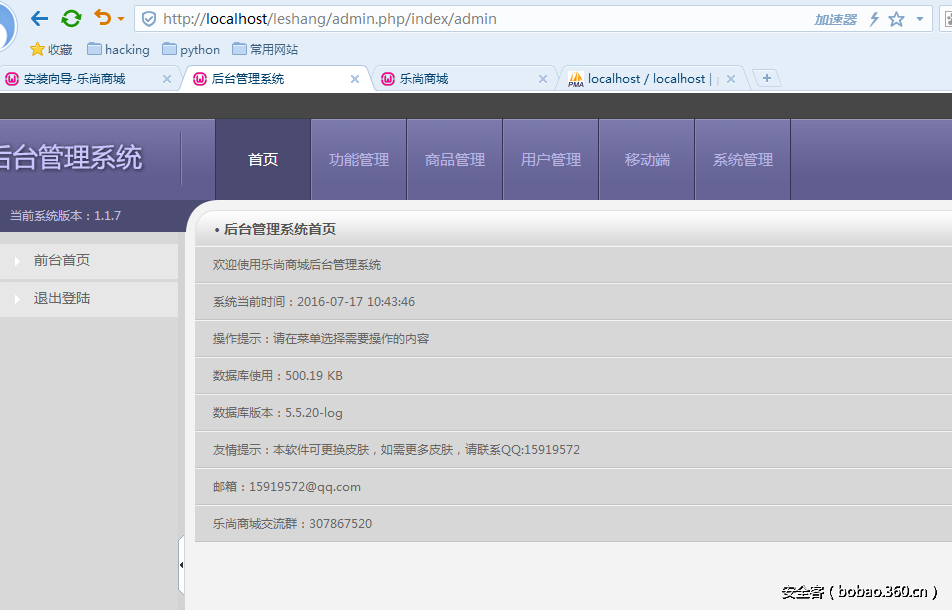Viewport: 952px width, 610px height.
Task: Click the orange undo-close arrow icon
Action: (102, 19)
